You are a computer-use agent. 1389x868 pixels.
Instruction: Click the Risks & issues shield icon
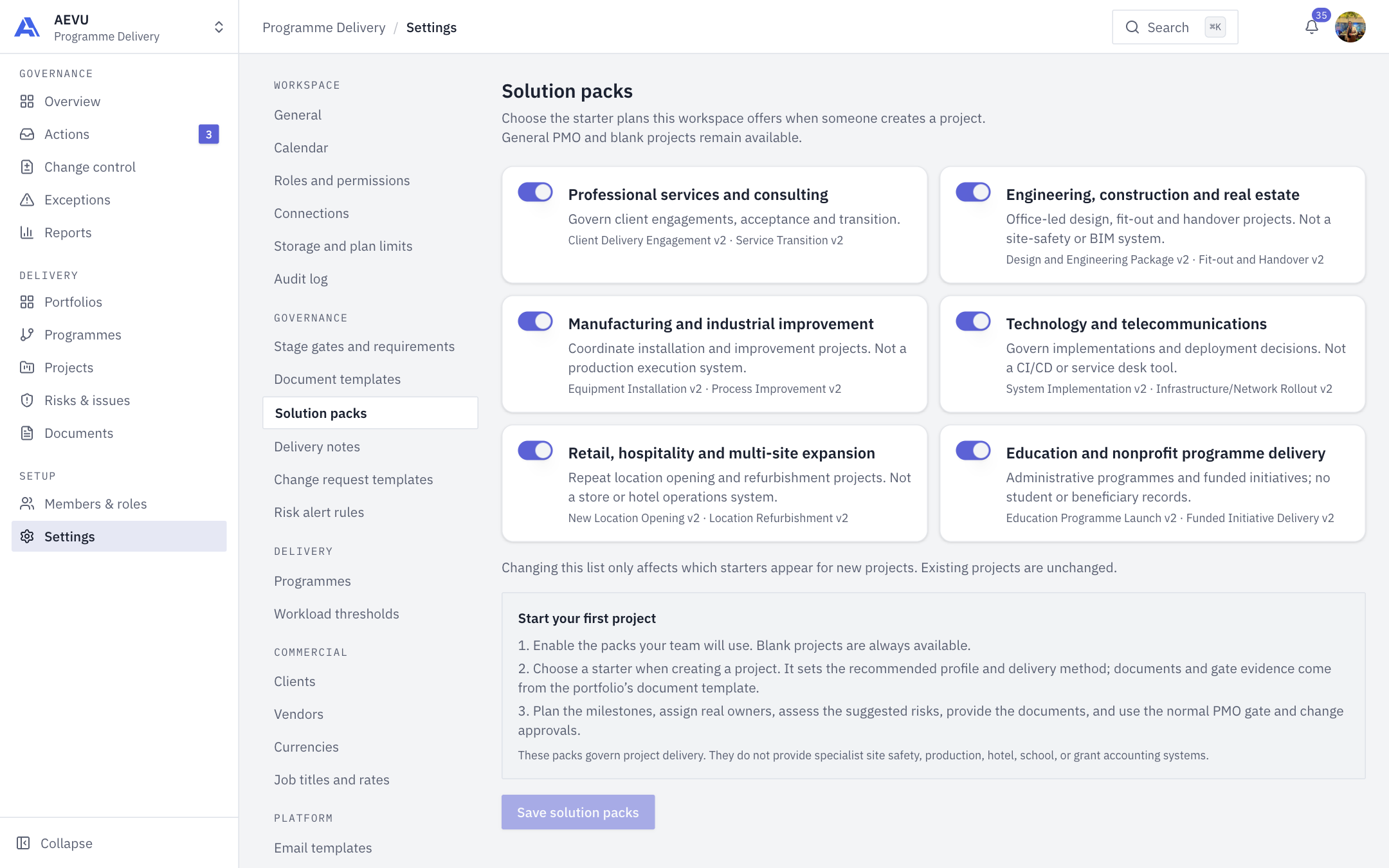[x=27, y=401]
